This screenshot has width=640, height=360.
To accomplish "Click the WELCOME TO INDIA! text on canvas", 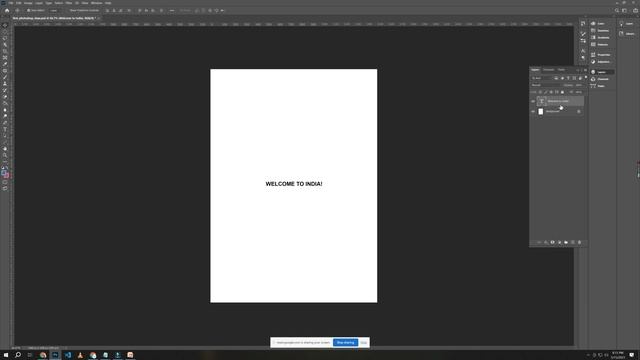I will click(x=294, y=184).
